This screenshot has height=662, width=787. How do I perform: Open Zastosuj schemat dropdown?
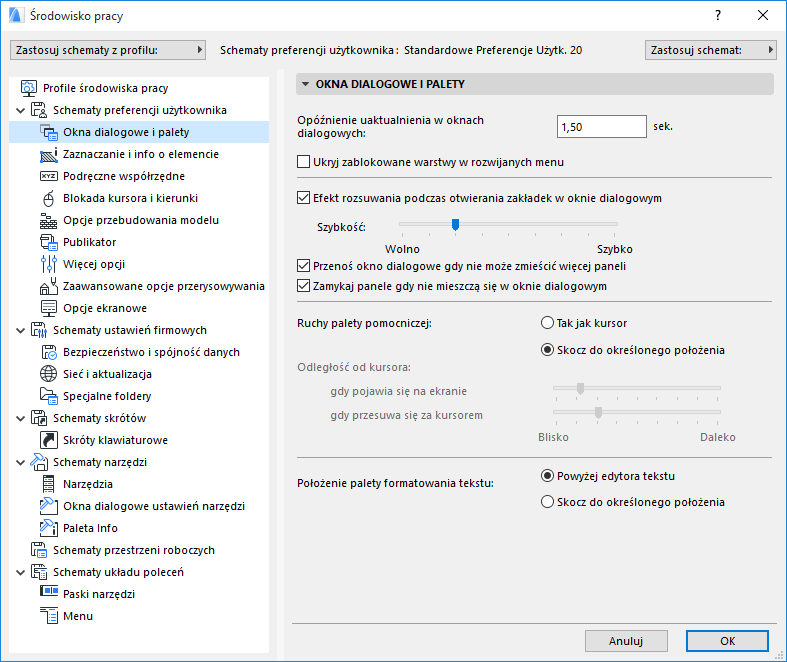point(711,50)
